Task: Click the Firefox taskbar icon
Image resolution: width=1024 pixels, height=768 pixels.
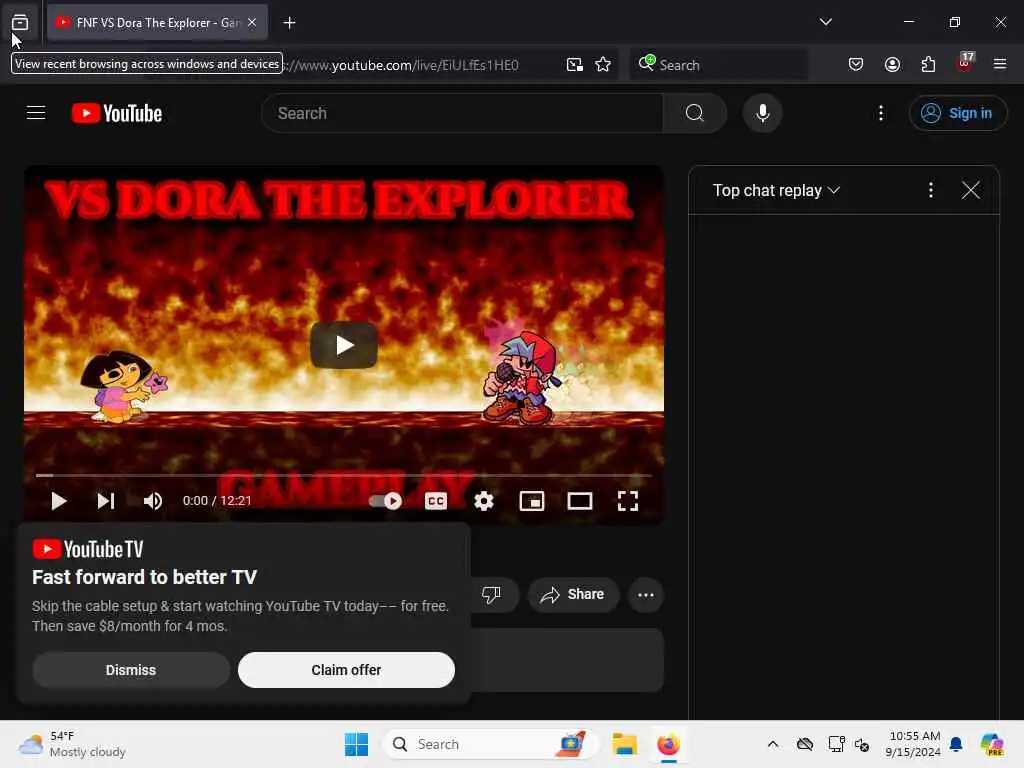Action: coord(668,744)
